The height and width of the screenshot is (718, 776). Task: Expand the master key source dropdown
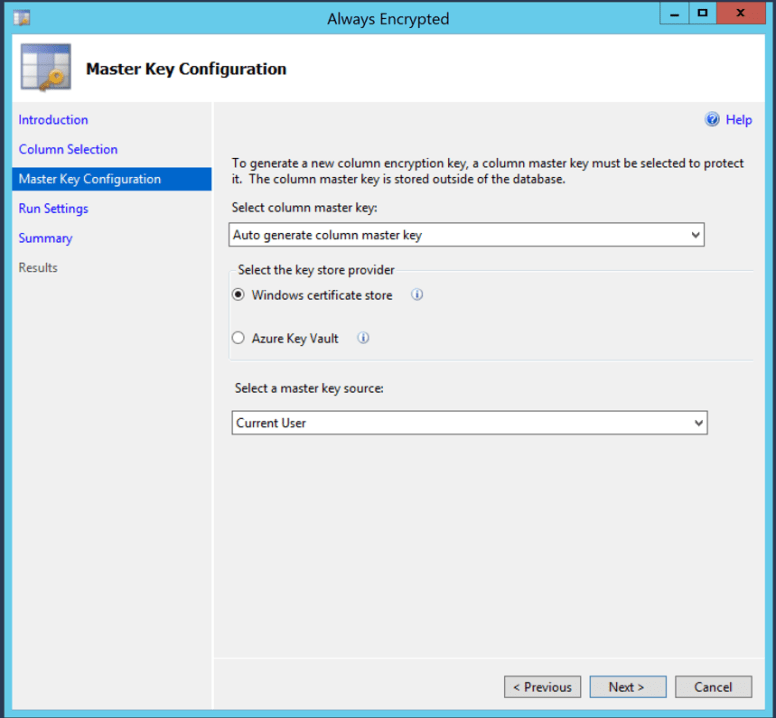pos(468,423)
